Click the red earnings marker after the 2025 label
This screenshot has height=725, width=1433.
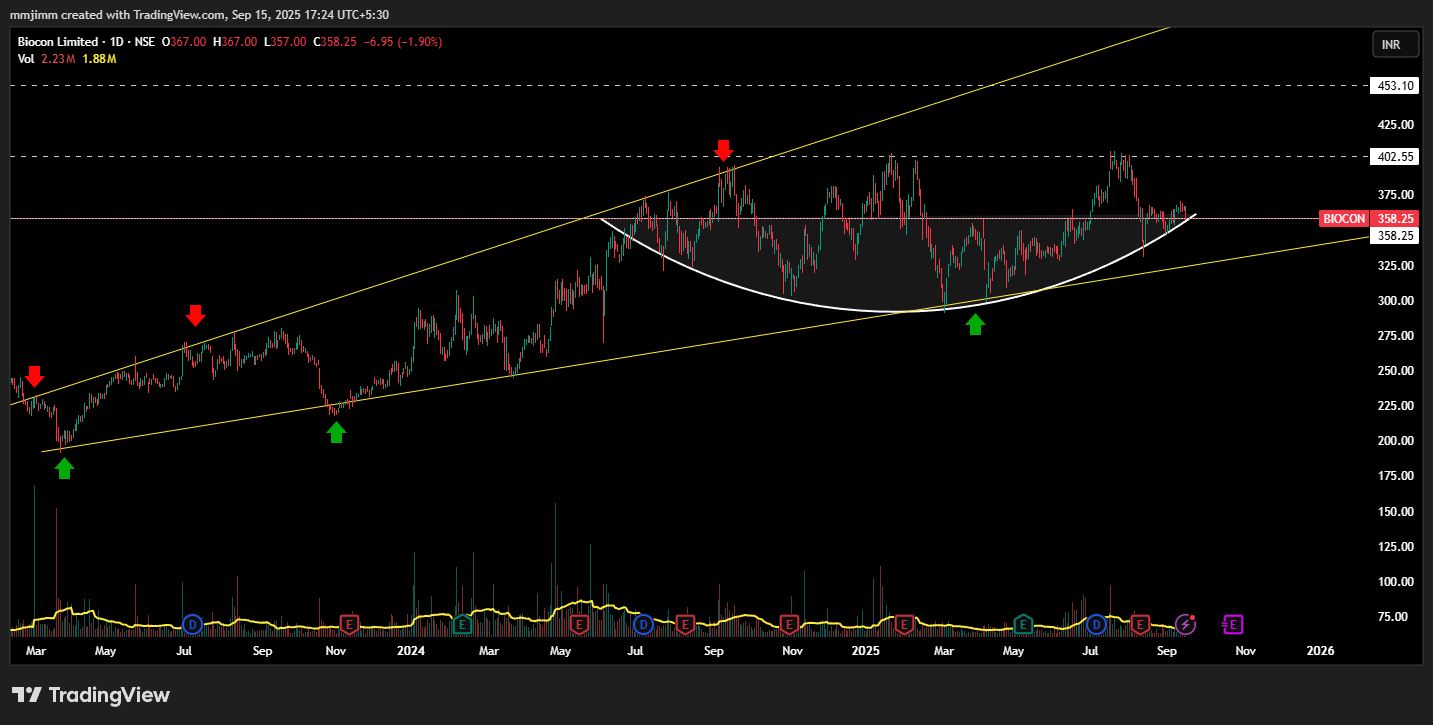903,624
